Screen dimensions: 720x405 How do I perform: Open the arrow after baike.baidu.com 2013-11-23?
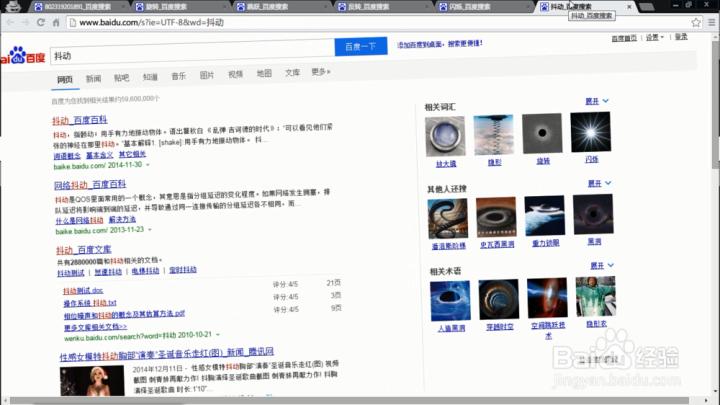[150, 229]
